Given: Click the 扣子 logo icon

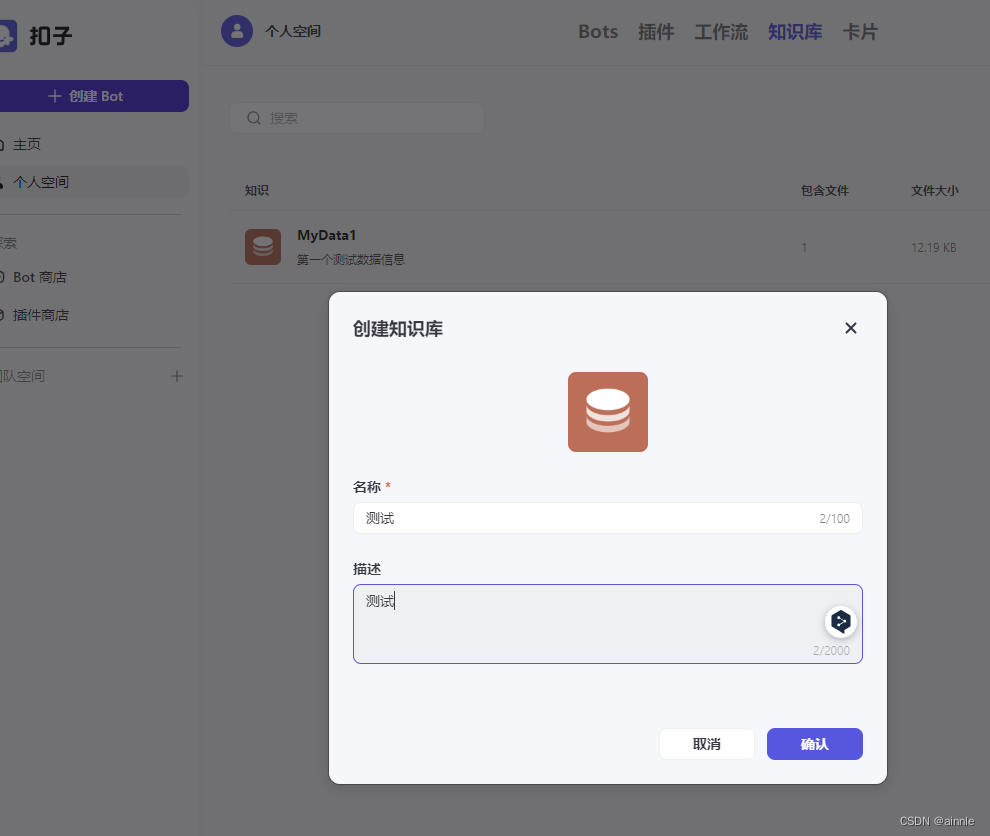Looking at the screenshot, I should click(6, 36).
